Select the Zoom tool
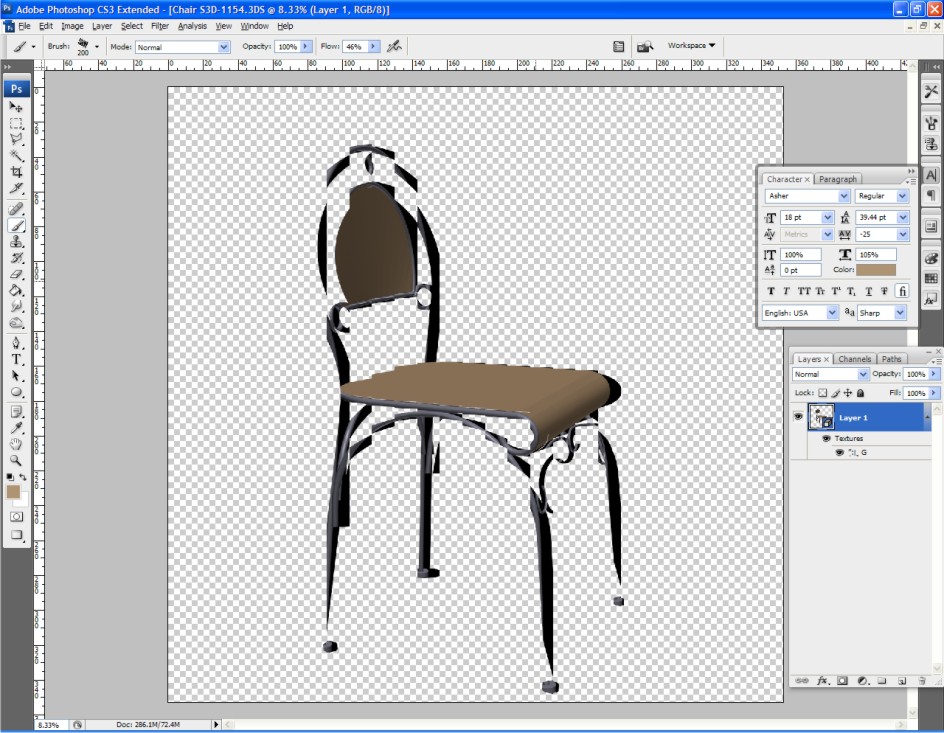The image size is (944, 733). click(x=16, y=460)
